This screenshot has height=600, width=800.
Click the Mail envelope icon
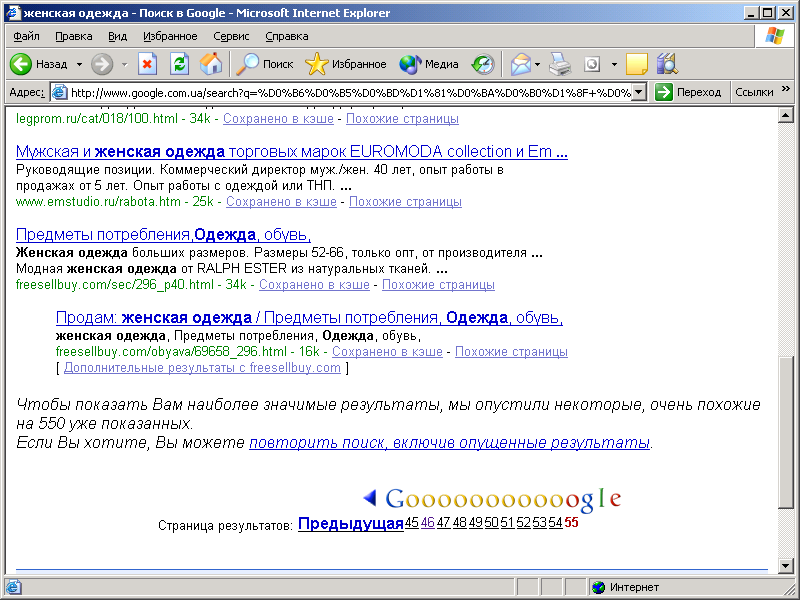tap(520, 64)
